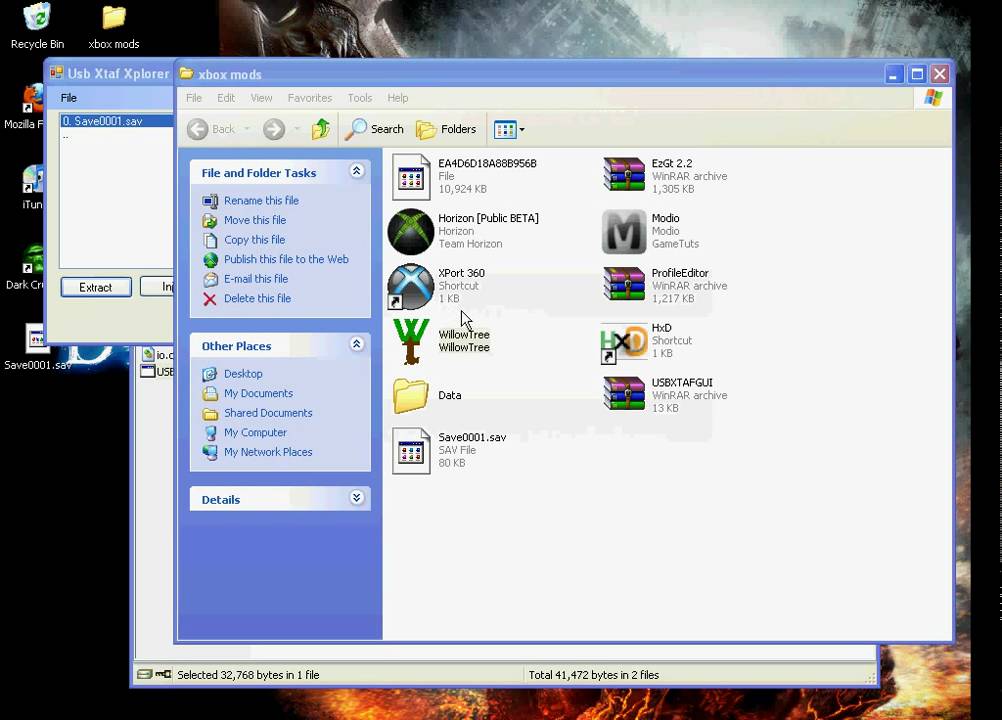Open the View menu
This screenshot has height=720, width=1002.
[x=261, y=98]
